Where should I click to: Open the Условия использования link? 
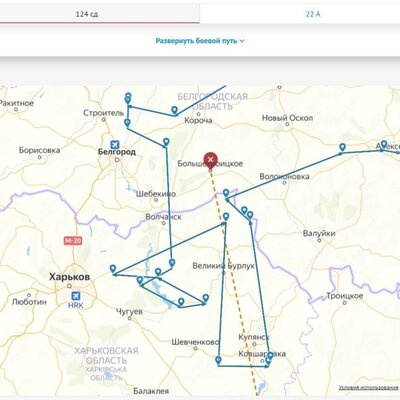[368, 387]
